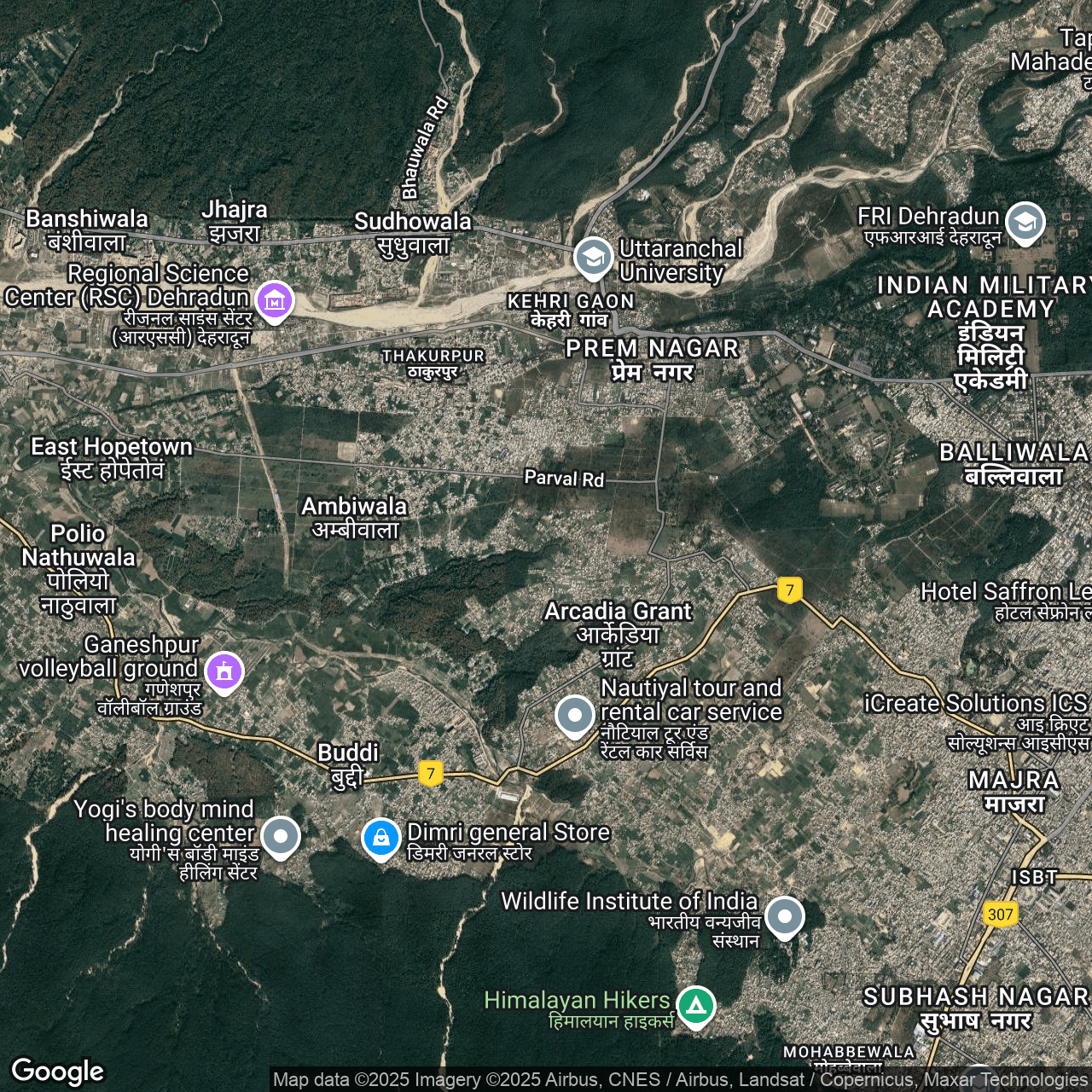Select the Wildlife Institute of India pin
Image resolution: width=1092 pixels, height=1092 pixels.
[784, 916]
